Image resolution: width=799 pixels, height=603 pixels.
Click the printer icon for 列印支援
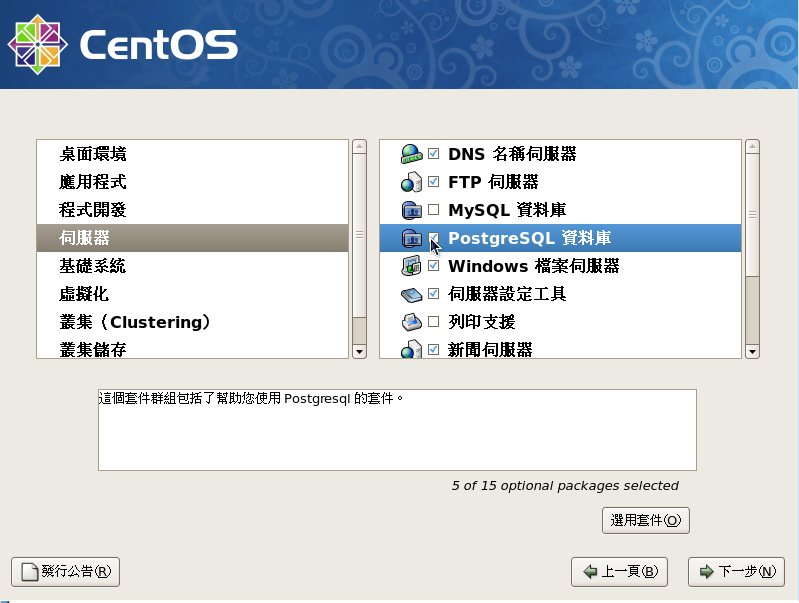(x=411, y=322)
